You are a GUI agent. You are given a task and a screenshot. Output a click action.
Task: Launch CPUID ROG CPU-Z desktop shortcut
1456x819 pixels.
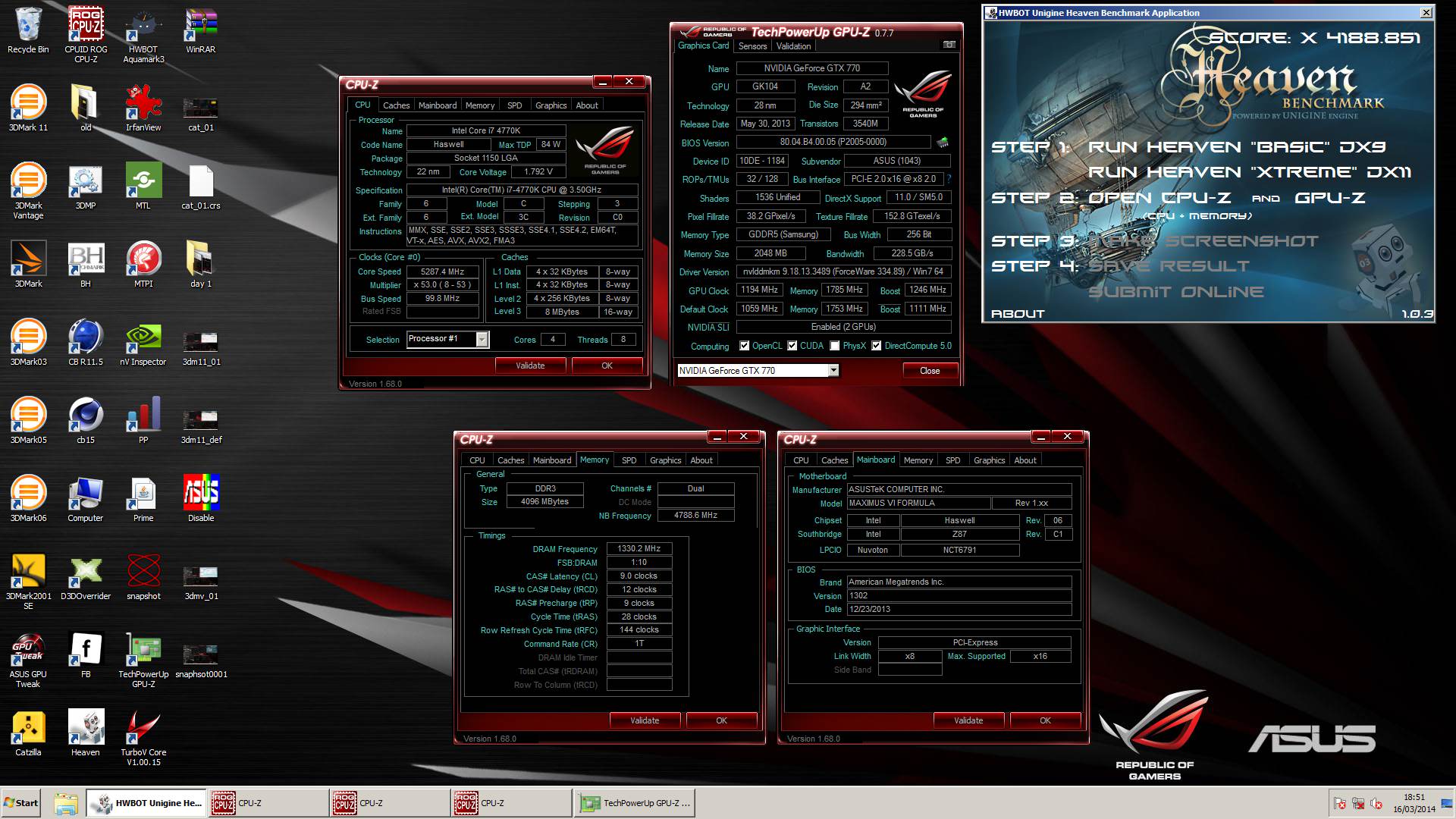pos(86,34)
